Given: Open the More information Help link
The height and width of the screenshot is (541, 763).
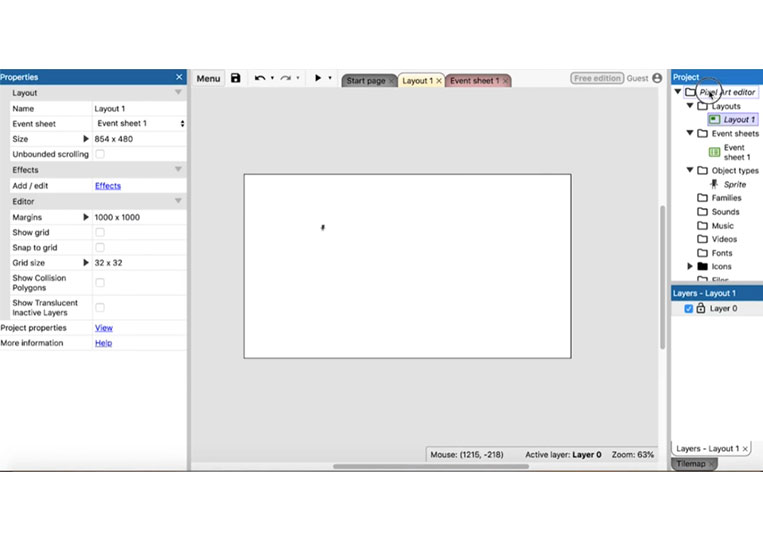Looking at the screenshot, I should coord(103,343).
